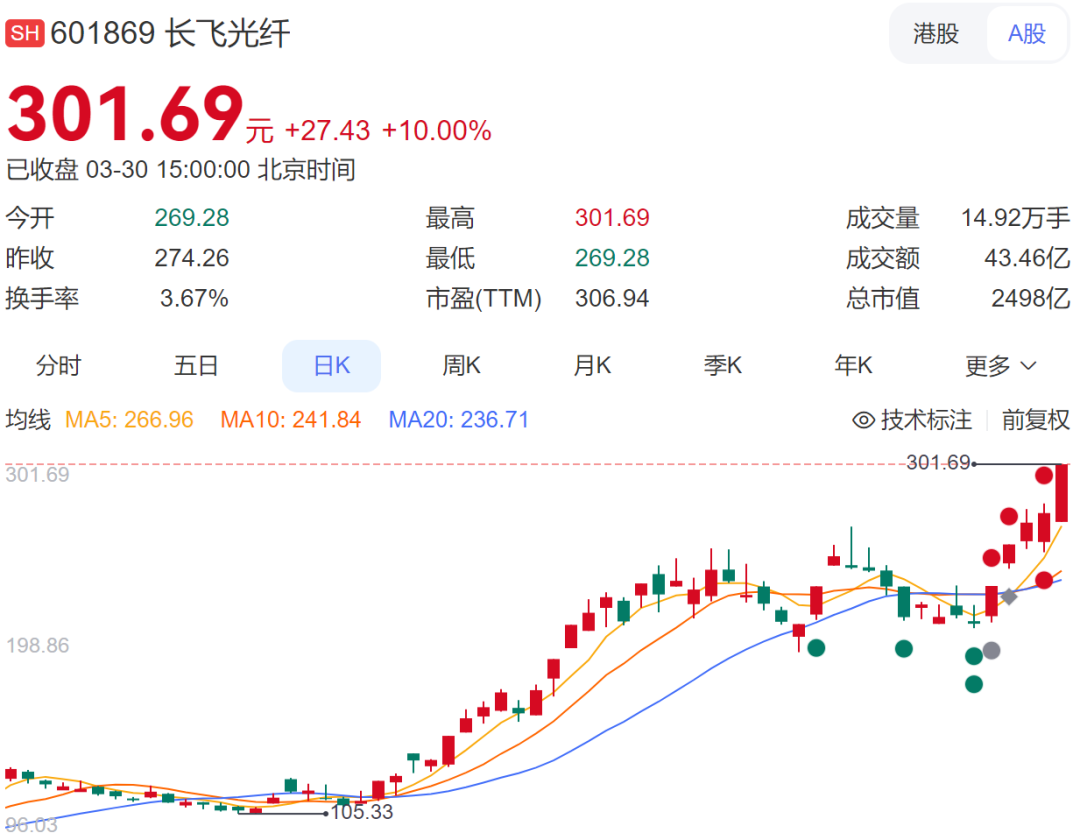The width and height of the screenshot is (1080, 833).
Task: Click the tall final red candlestick
Action: [1061, 493]
